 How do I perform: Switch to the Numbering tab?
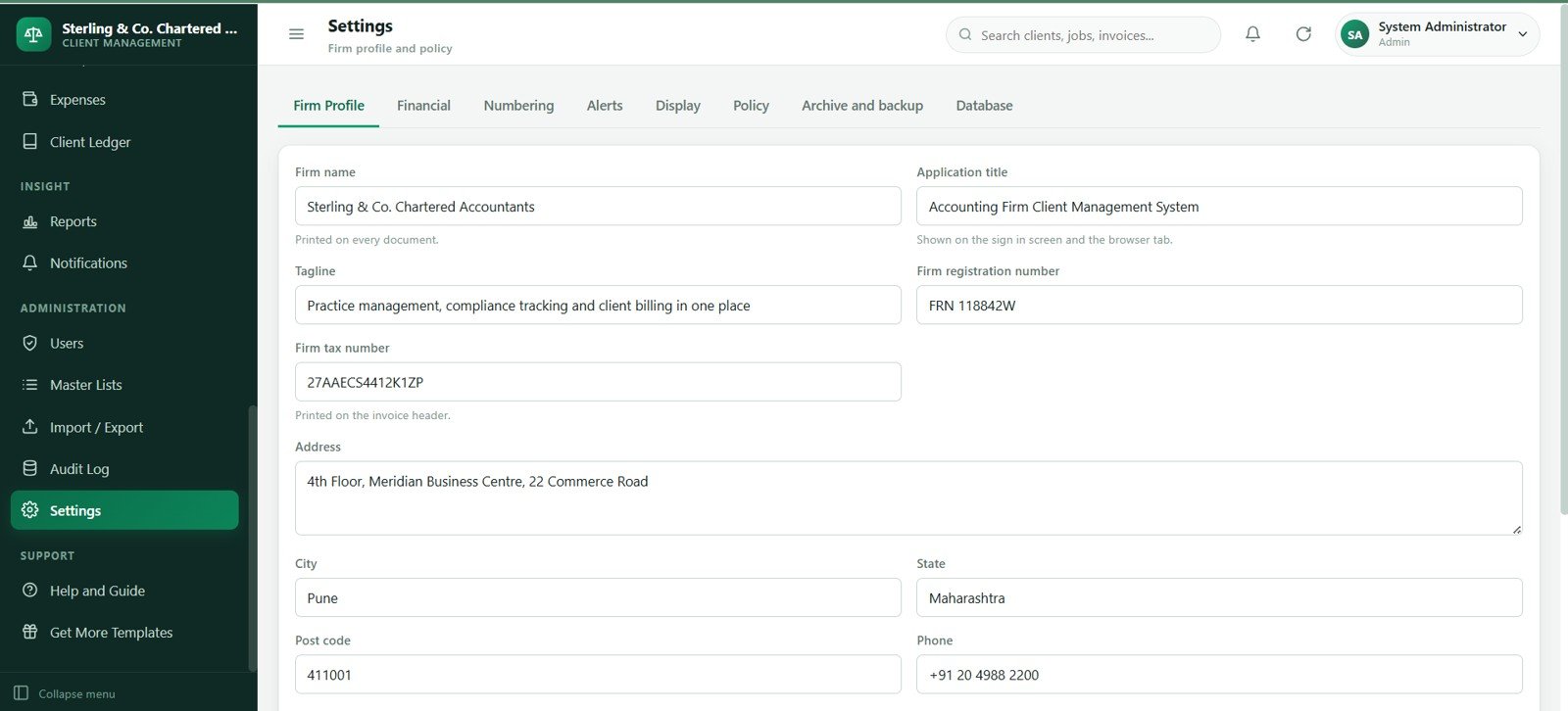518,106
